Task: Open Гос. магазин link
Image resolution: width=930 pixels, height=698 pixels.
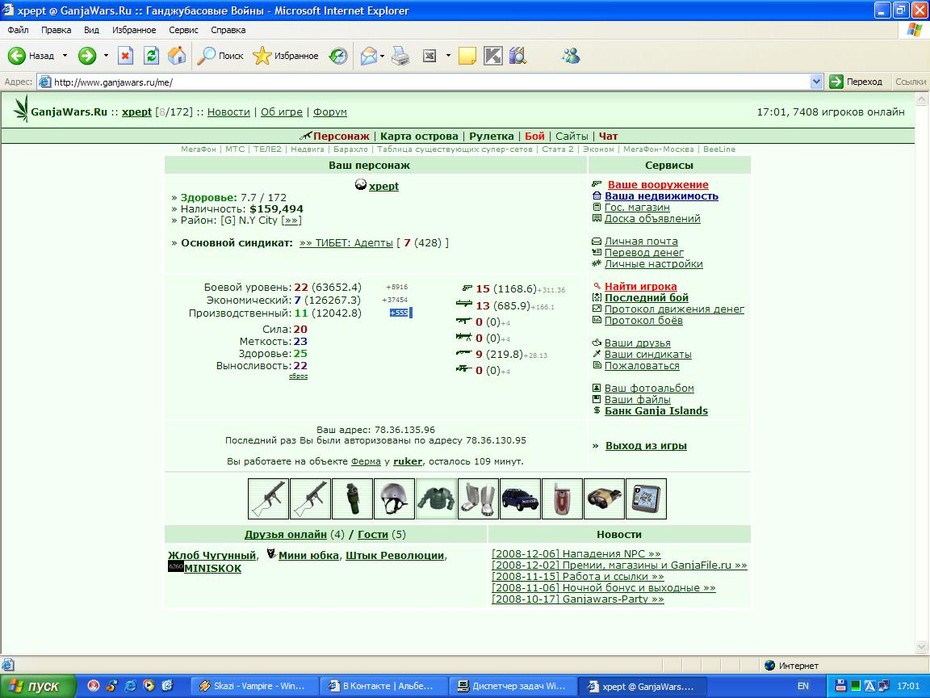Action: (637, 207)
